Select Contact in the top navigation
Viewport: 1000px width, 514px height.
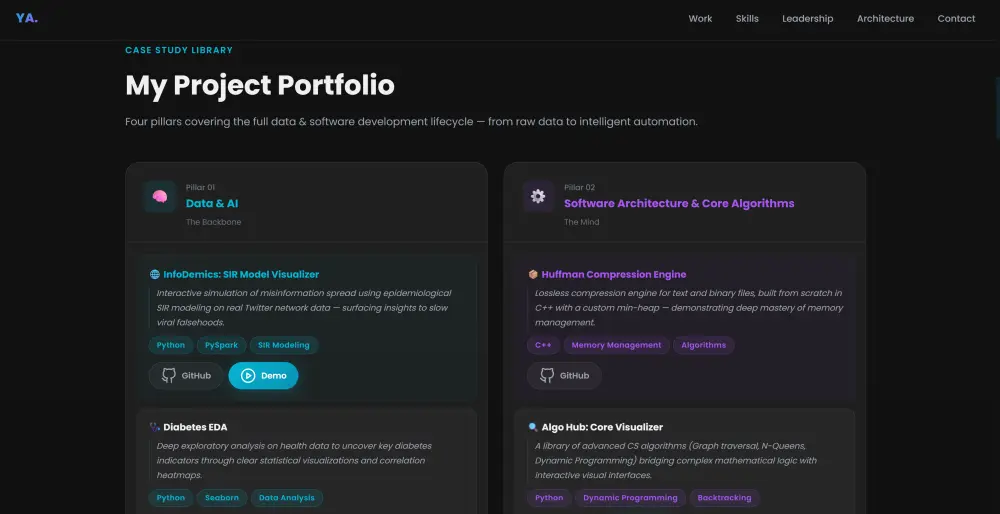click(x=956, y=19)
